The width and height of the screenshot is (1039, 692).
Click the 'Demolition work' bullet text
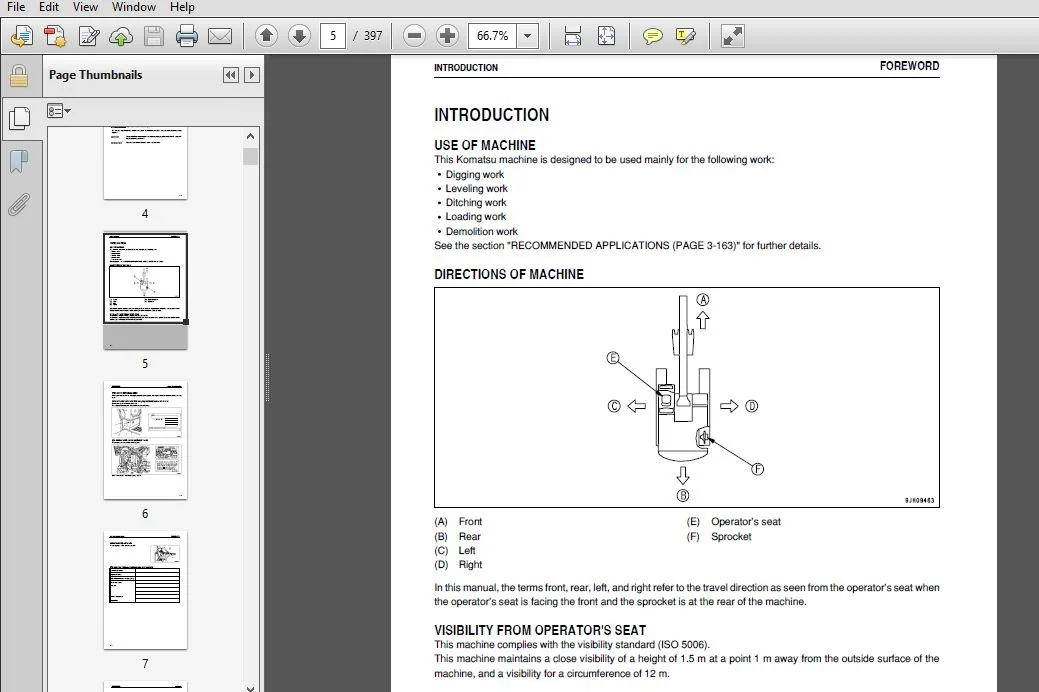point(482,231)
